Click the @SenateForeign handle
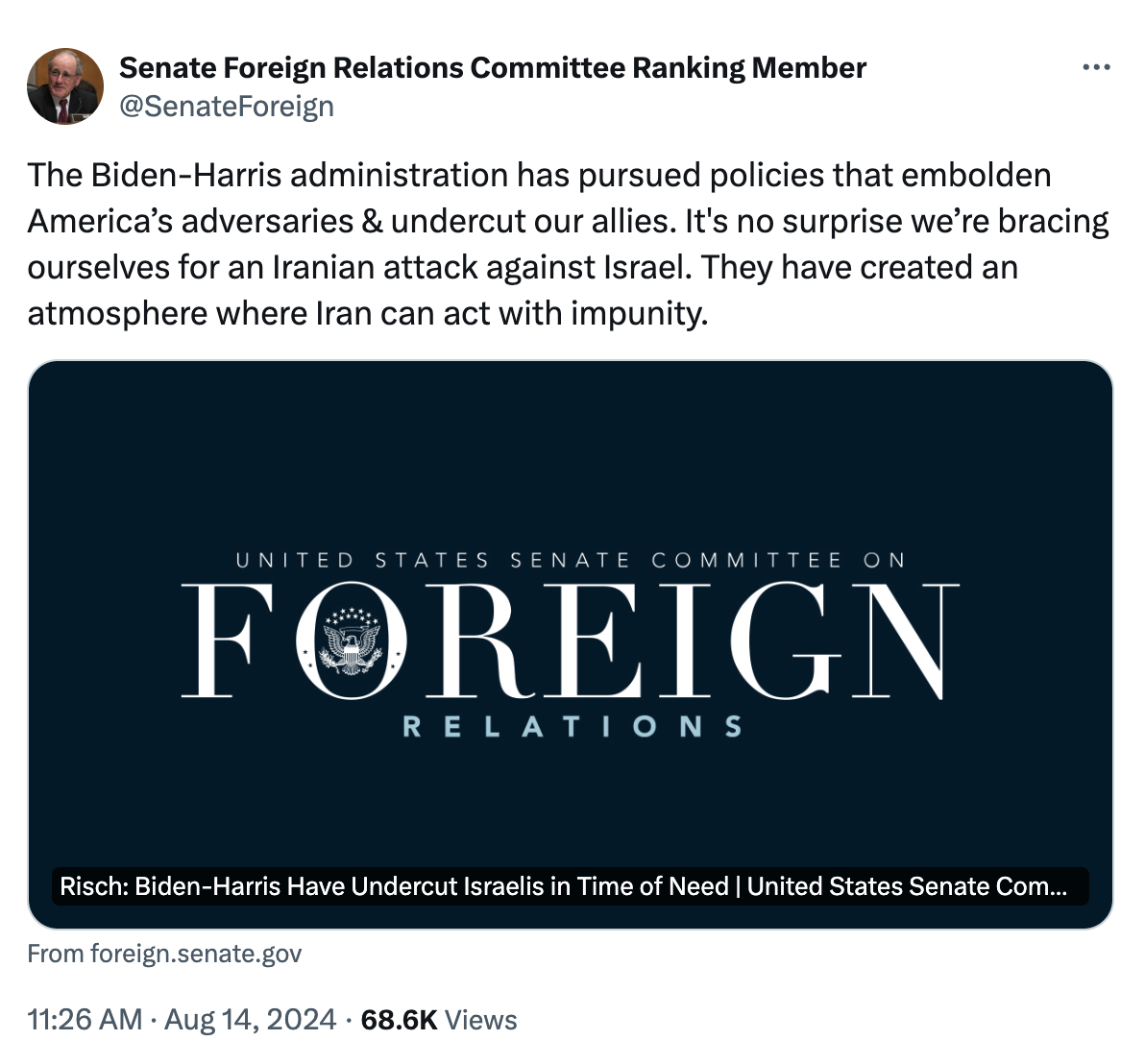This screenshot has height=1064, width=1145. [x=227, y=106]
